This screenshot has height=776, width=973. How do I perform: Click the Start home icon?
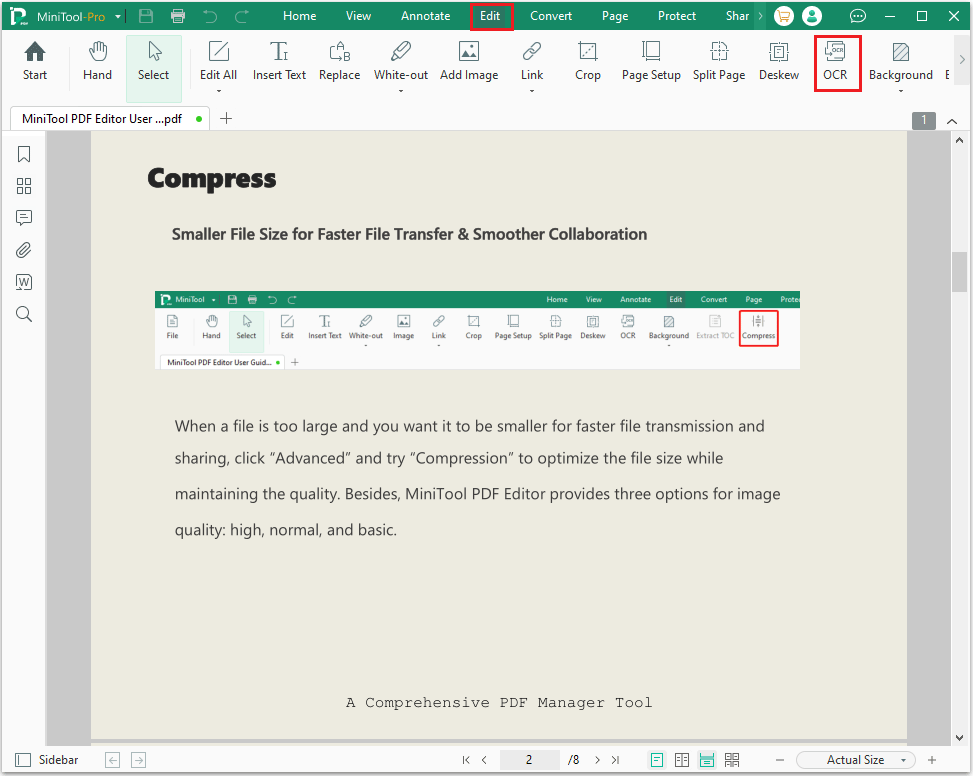pos(35,61)
